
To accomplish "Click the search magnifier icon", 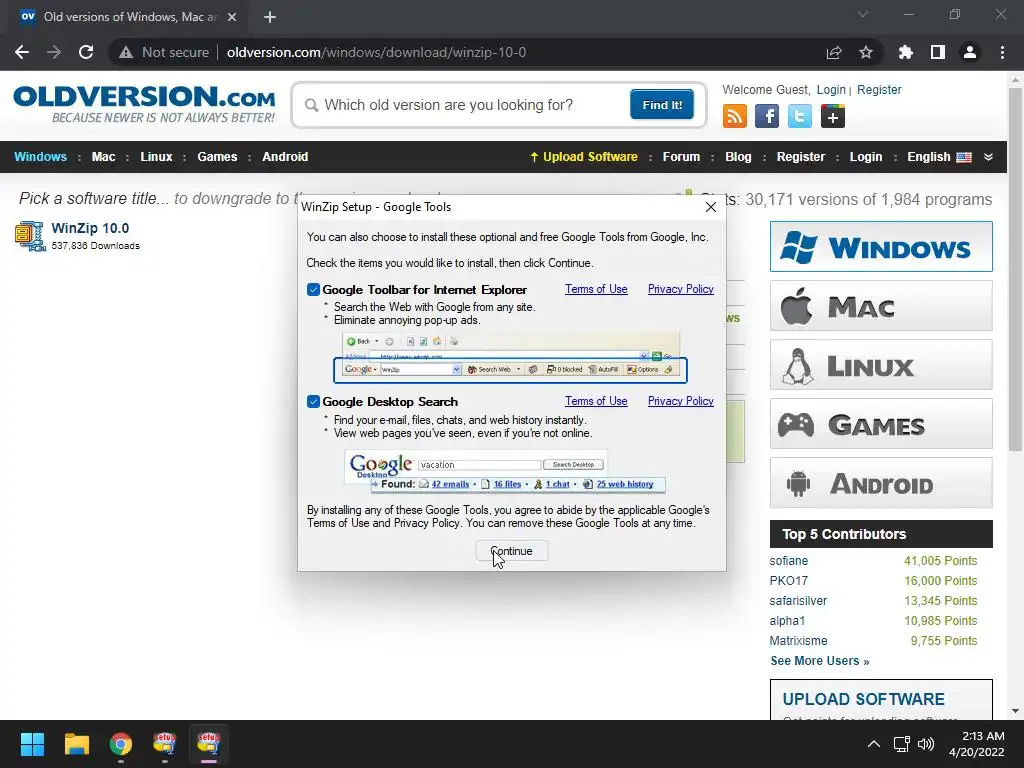I will [312, 105].
